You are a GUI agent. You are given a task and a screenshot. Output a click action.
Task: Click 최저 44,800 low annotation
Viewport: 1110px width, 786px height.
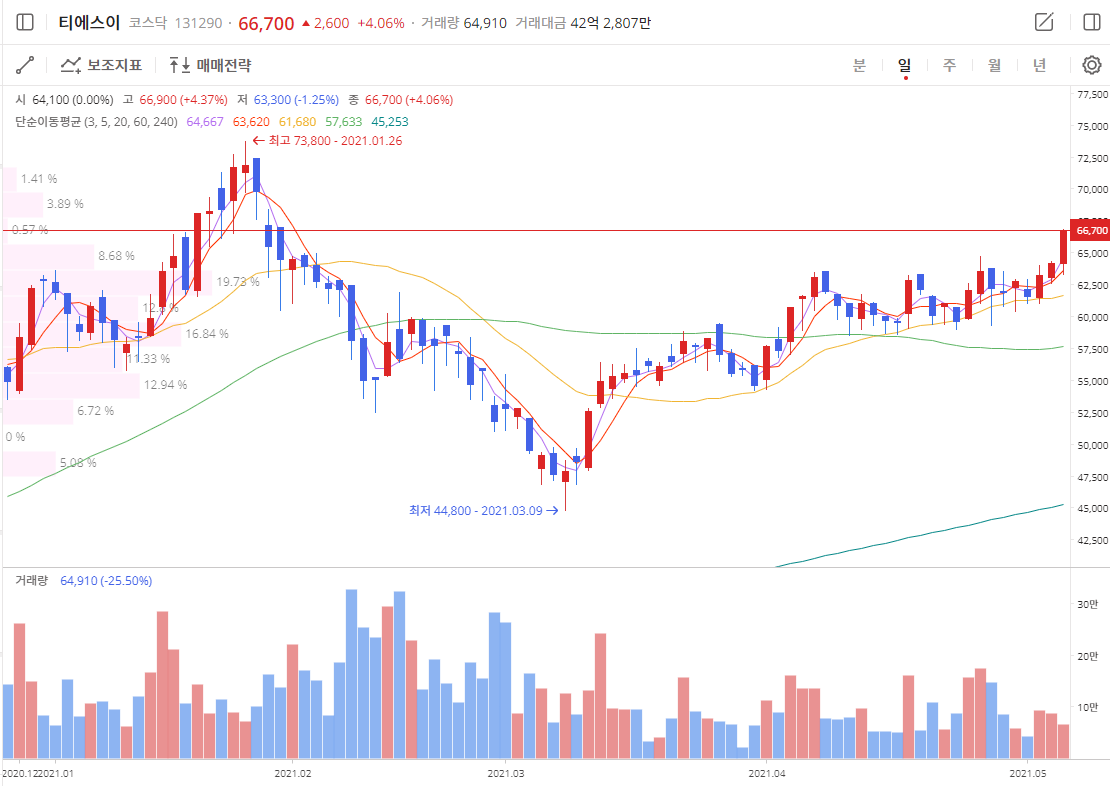[x=484, y=511]
